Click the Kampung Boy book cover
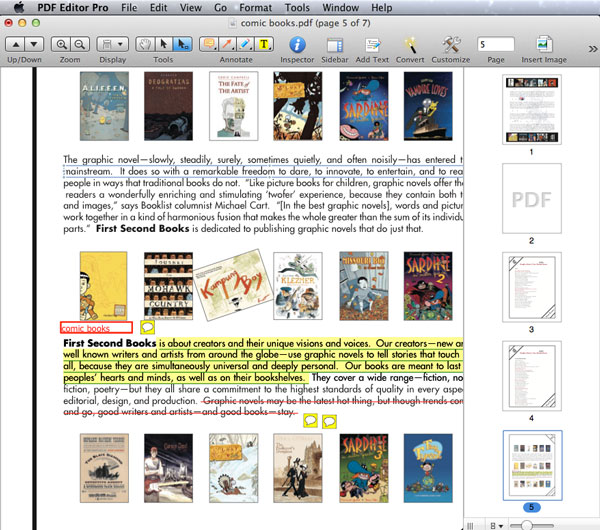 (233, 285)
